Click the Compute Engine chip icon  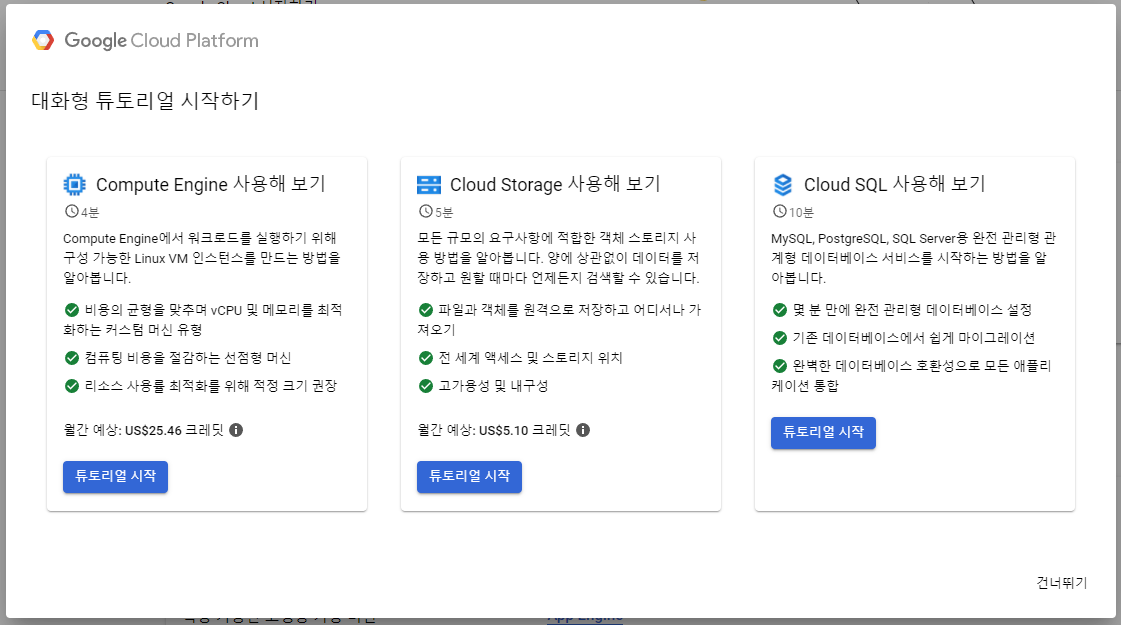(x=74, y=184)
